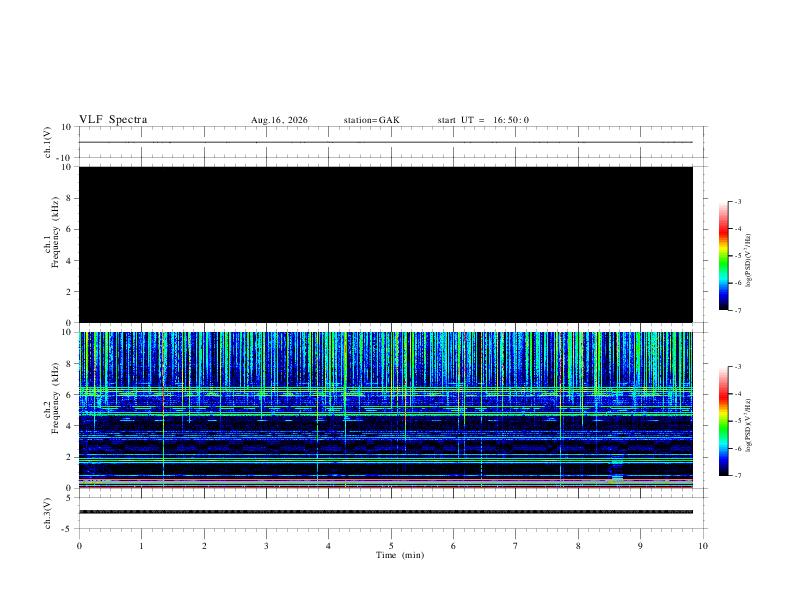This screenshot has width=792, height=612.
Task: Click the lower color scale bar
Action: click(x=724, y=421)
